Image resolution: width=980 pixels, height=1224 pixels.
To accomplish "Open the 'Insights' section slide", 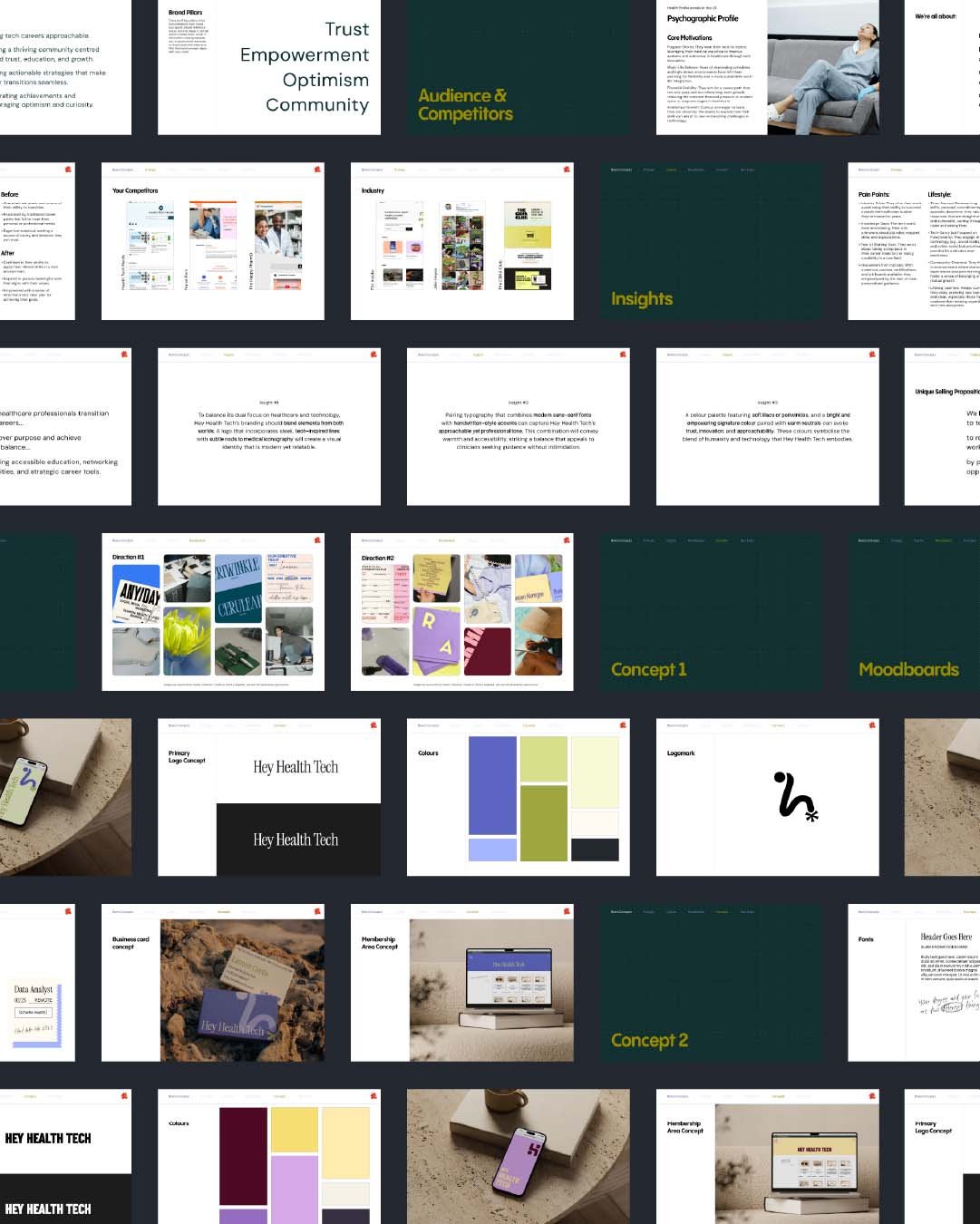I will 711,241.
